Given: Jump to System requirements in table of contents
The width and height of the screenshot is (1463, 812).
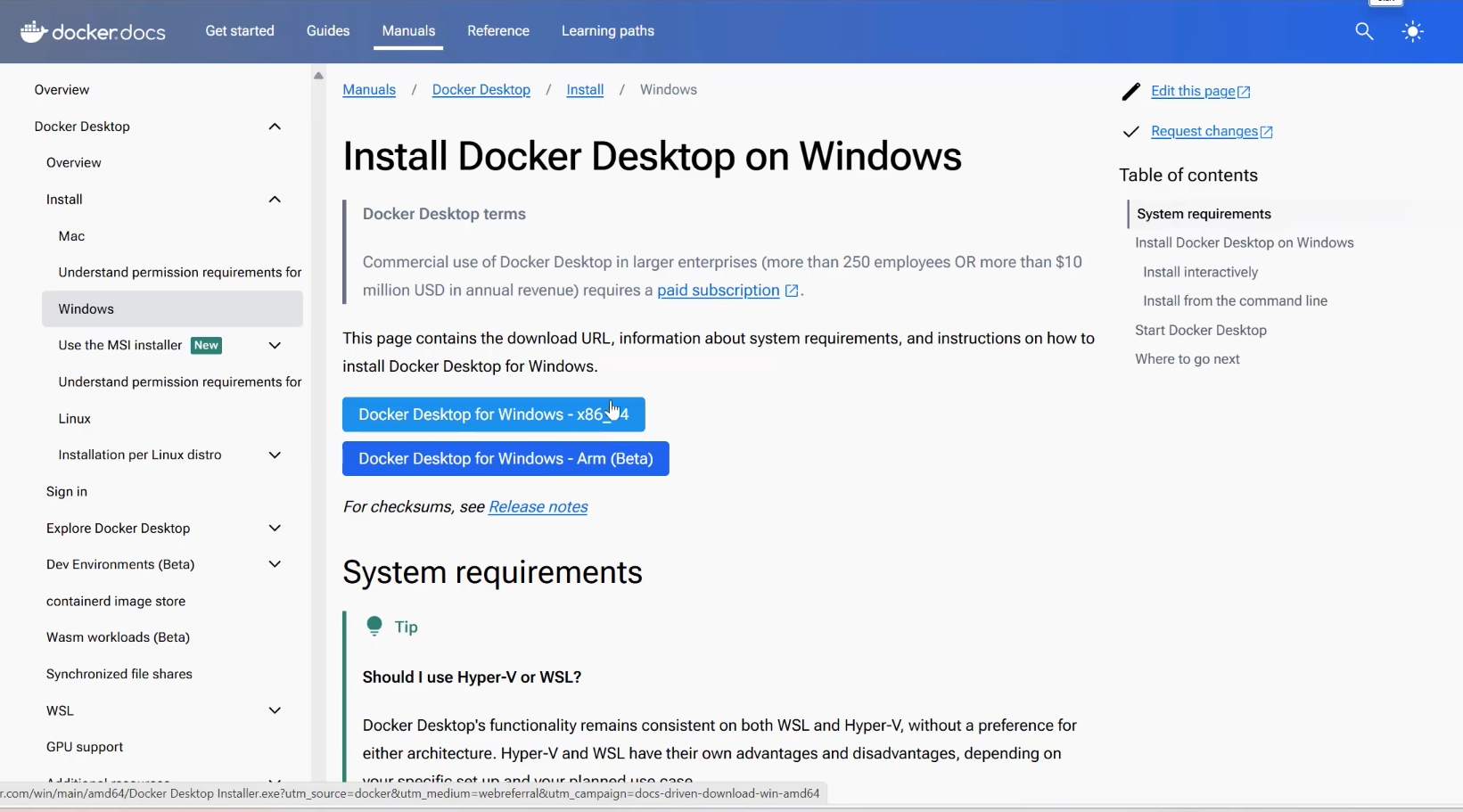Looking at the screenshot, I should pyautogui.click(x=1204, y=214).
